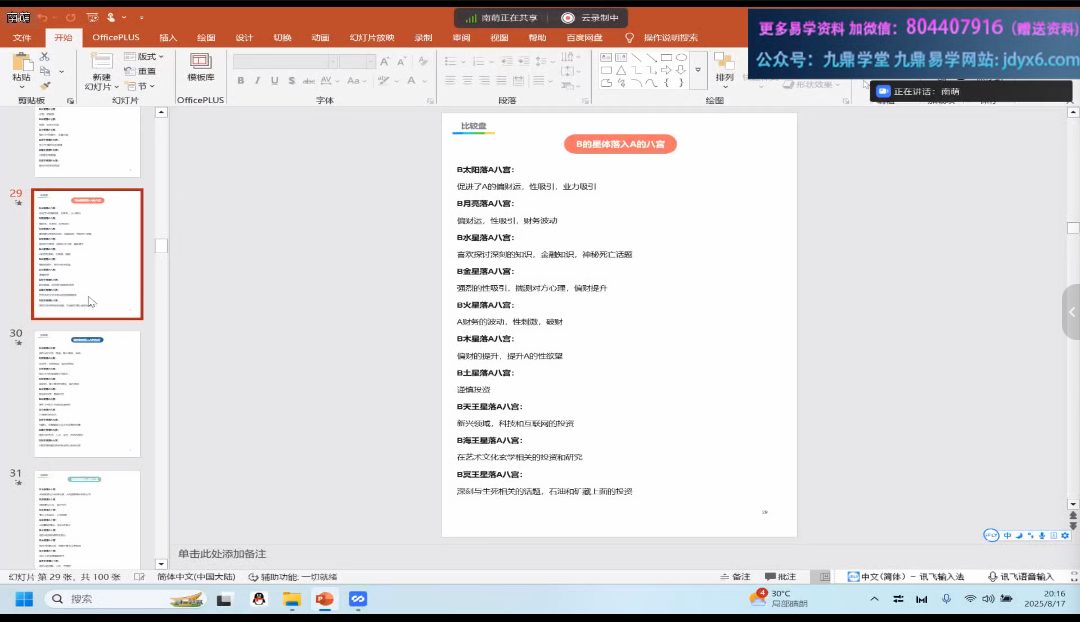This screenshot has height=622, width=1080.
Task: Toggle the Notes (备注) pane in status bar
Action: point(735,577)
